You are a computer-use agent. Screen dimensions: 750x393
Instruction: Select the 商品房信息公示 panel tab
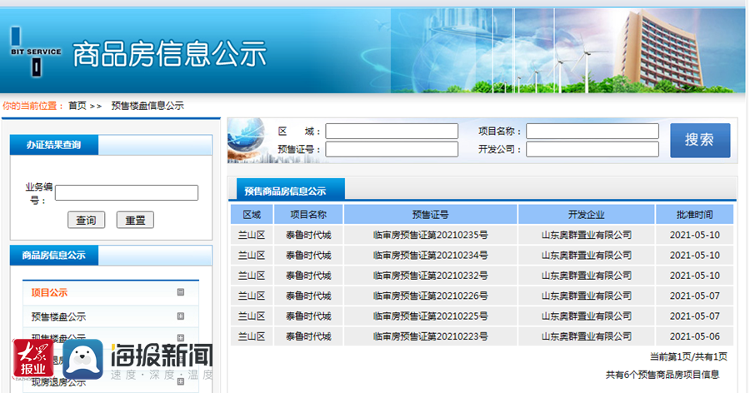point(54,255)
